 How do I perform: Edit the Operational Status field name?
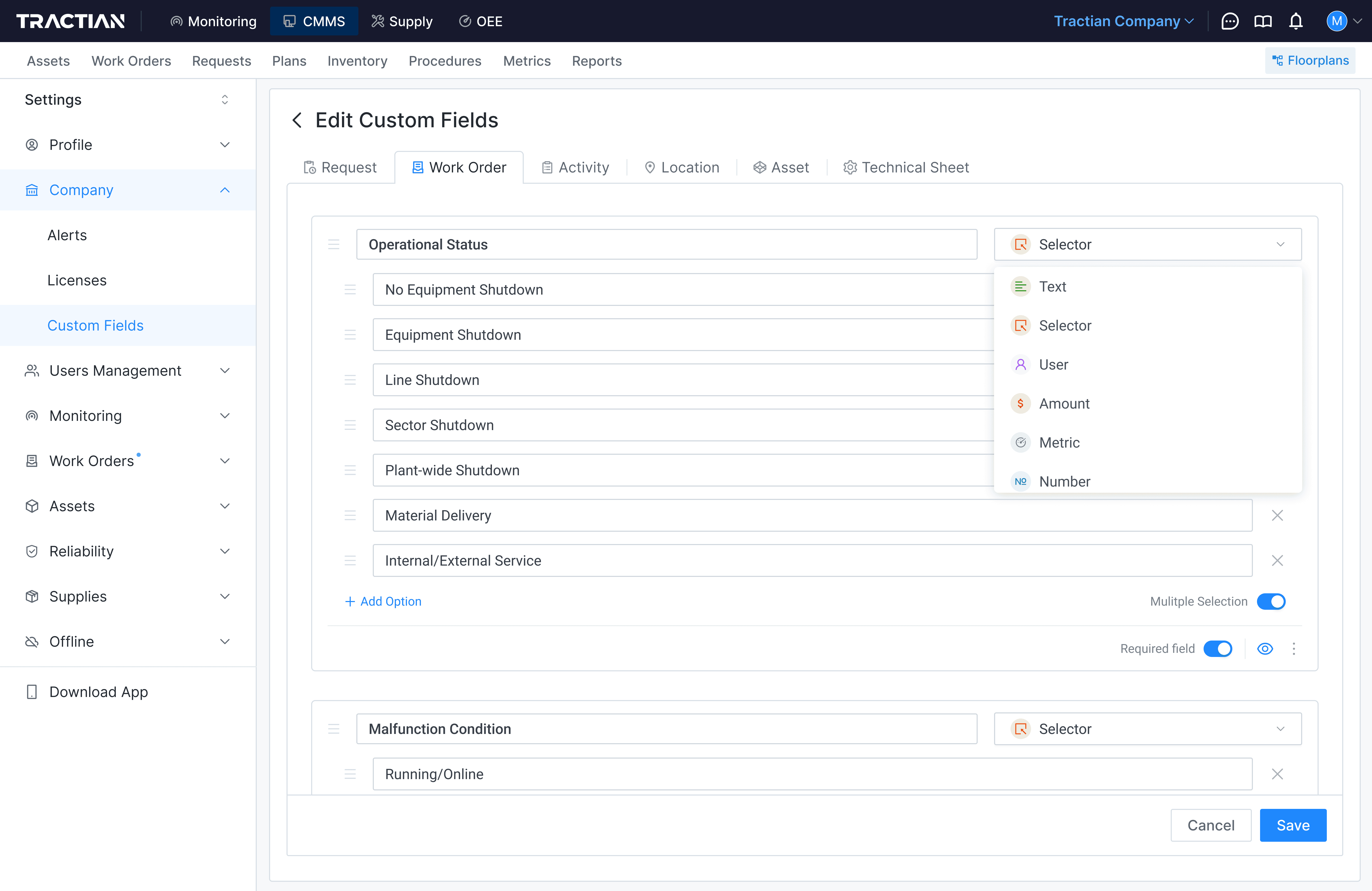coord(666,244)
